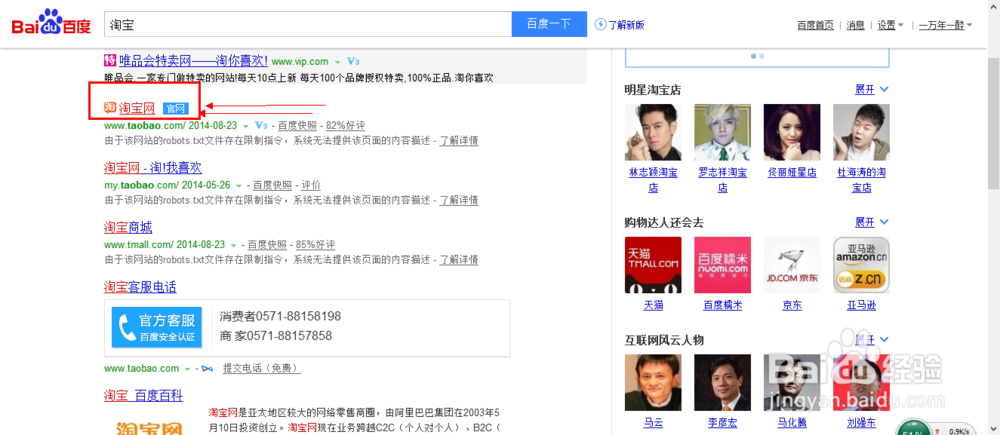The width and height of the screenshot is (1000, 435).
Task: Click the photo of 马云
Action: click(653, 383)
